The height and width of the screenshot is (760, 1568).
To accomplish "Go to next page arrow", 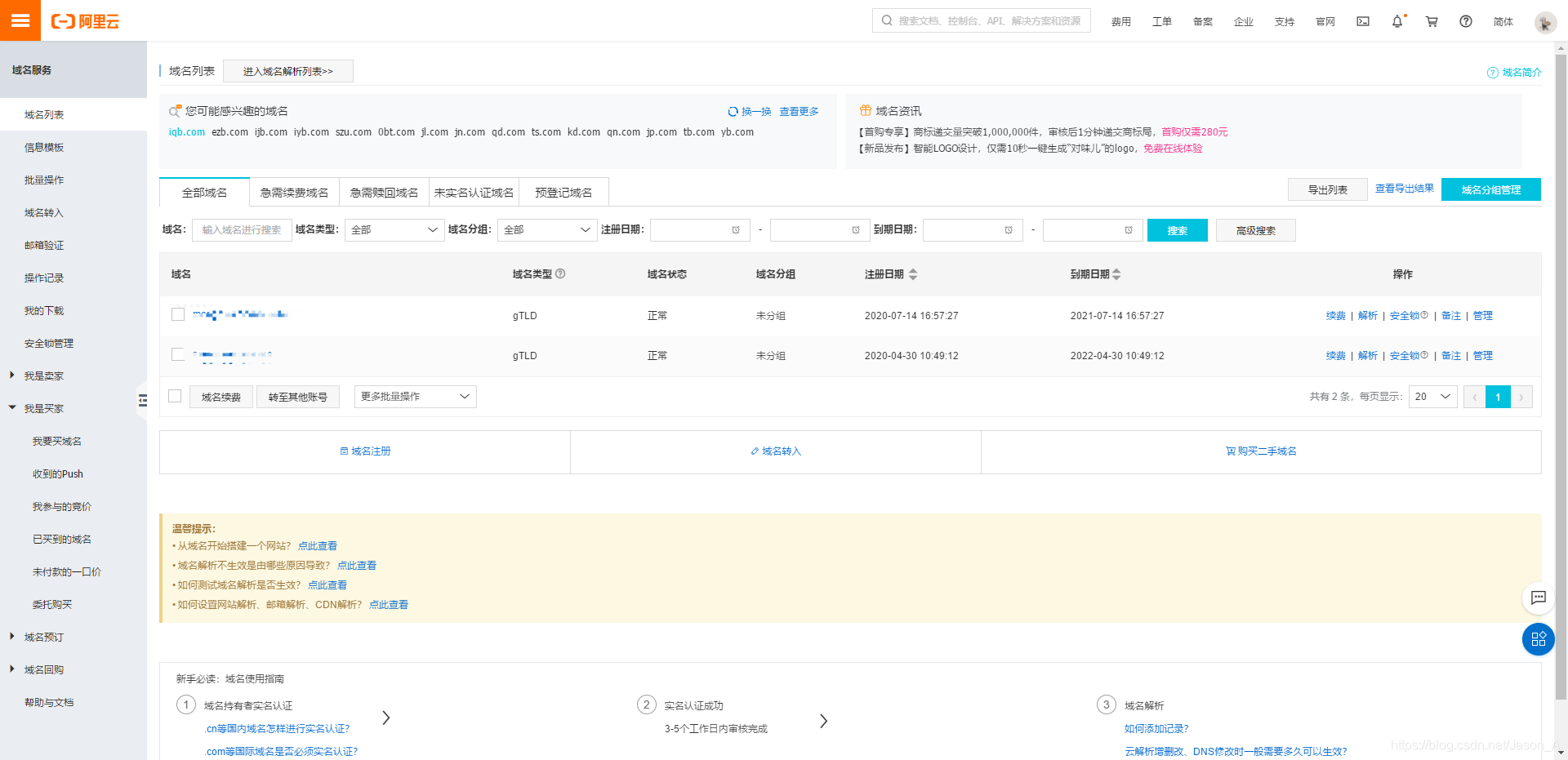I will tap(1521, 397).
